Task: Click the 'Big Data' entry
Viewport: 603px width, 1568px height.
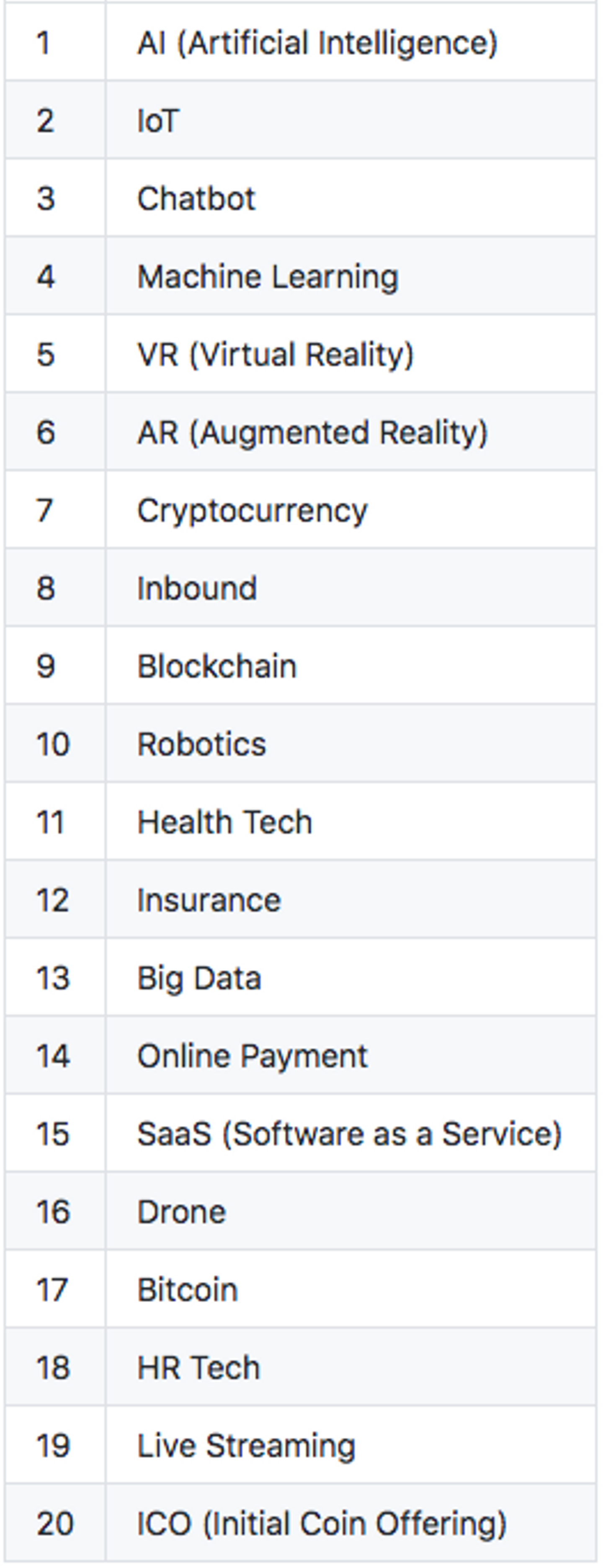Action: (199, 978)
